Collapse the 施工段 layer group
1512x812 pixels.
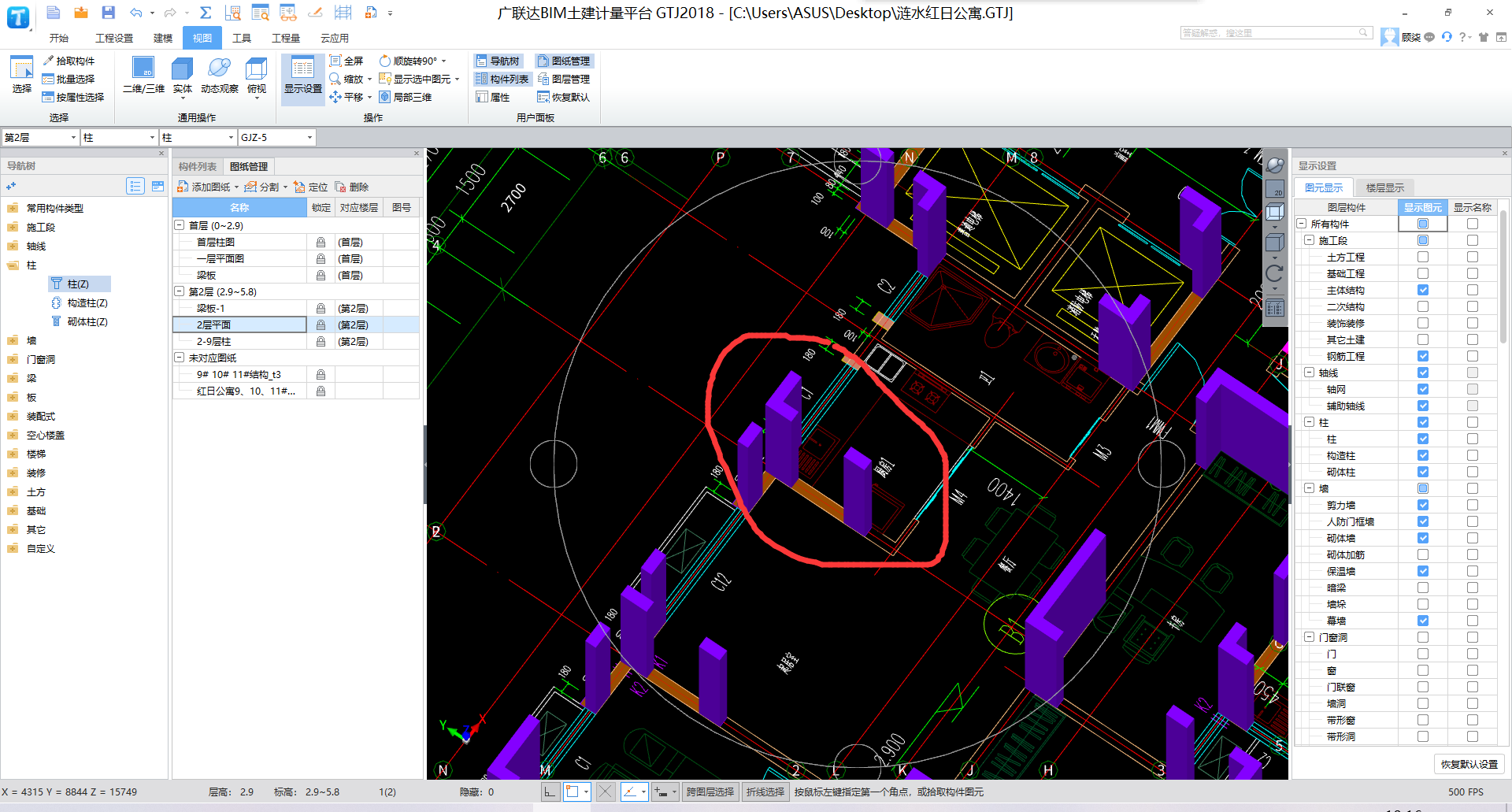click(x=1310, y=240)
